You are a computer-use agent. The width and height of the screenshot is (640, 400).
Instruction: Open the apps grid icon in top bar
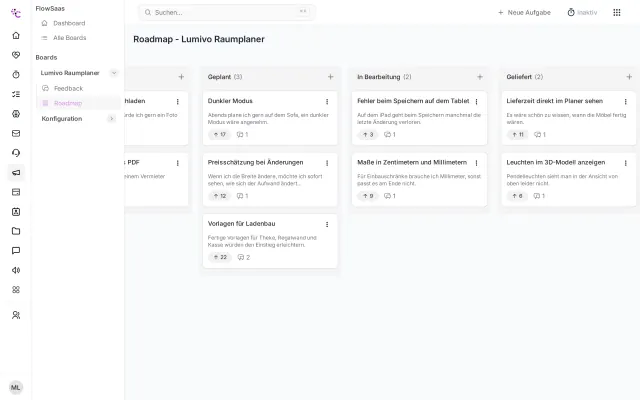coord(617,13)
